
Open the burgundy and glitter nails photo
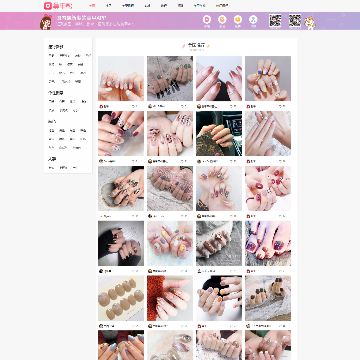(x=121, y=133)
